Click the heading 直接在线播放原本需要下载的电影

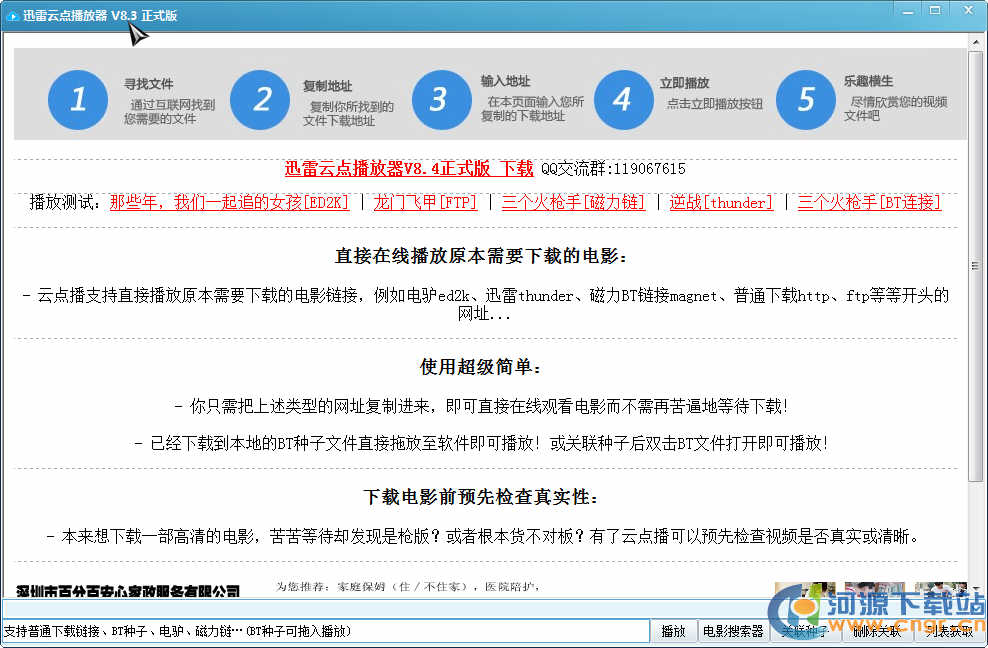click(482, 256)
